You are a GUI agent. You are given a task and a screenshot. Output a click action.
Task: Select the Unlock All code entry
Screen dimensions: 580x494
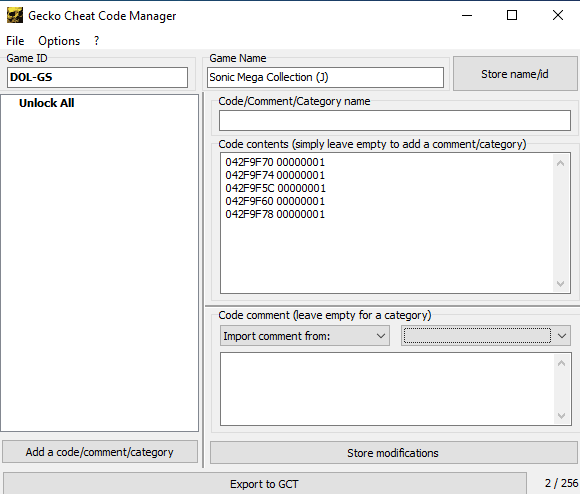pyautogui.click(x=47, y=103)
